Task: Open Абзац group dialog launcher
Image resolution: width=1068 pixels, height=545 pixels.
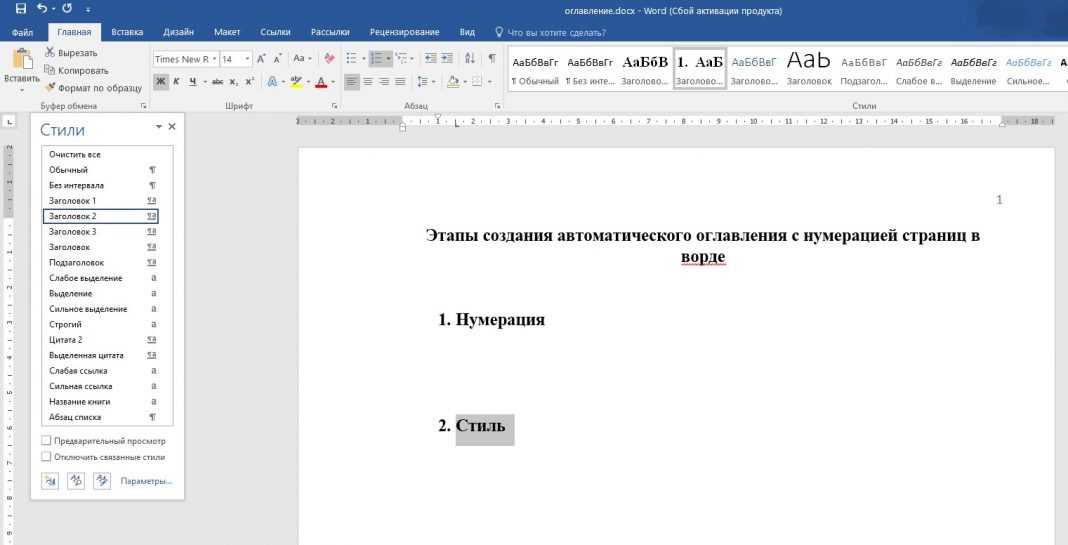Action: (x=498, y=106)
